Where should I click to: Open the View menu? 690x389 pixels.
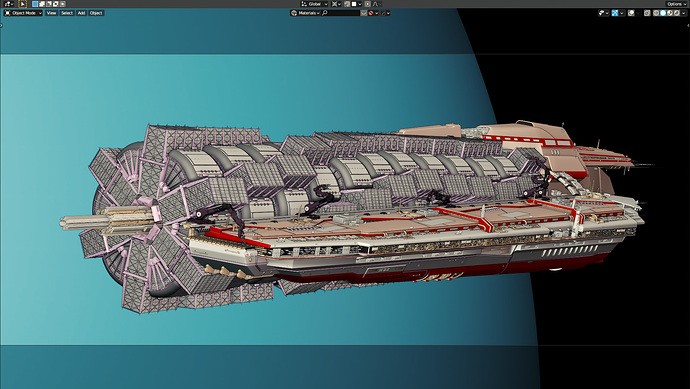click(x=51, y=13)
